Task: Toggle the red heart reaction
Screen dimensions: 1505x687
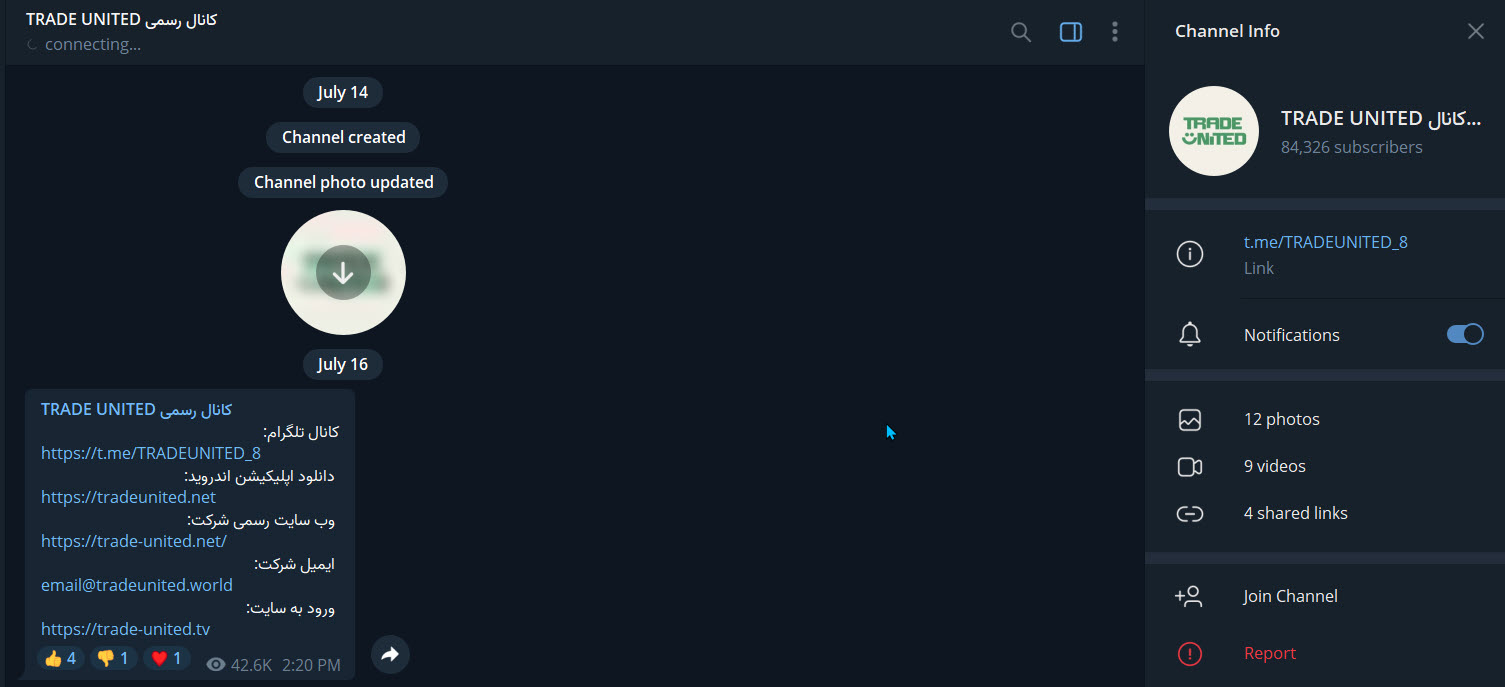Action: click(x=167, y=658)
